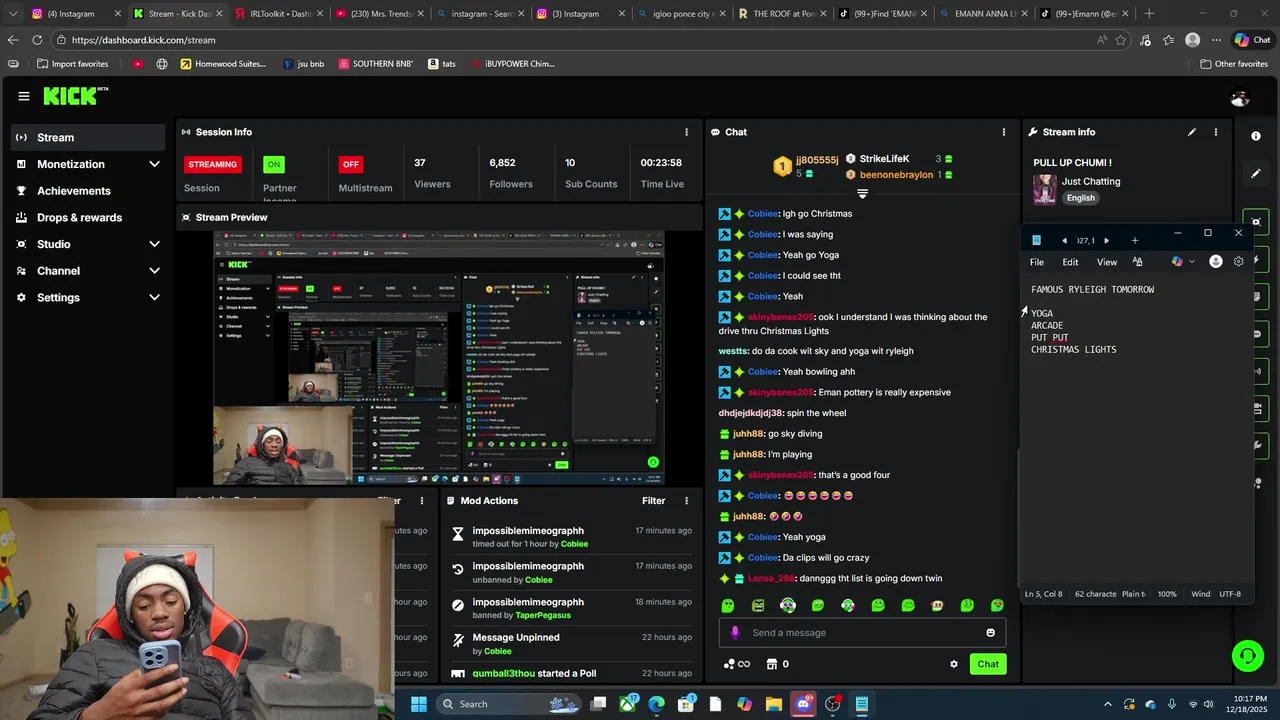Toggle Multistream OFF badge

tap(351, 164)
